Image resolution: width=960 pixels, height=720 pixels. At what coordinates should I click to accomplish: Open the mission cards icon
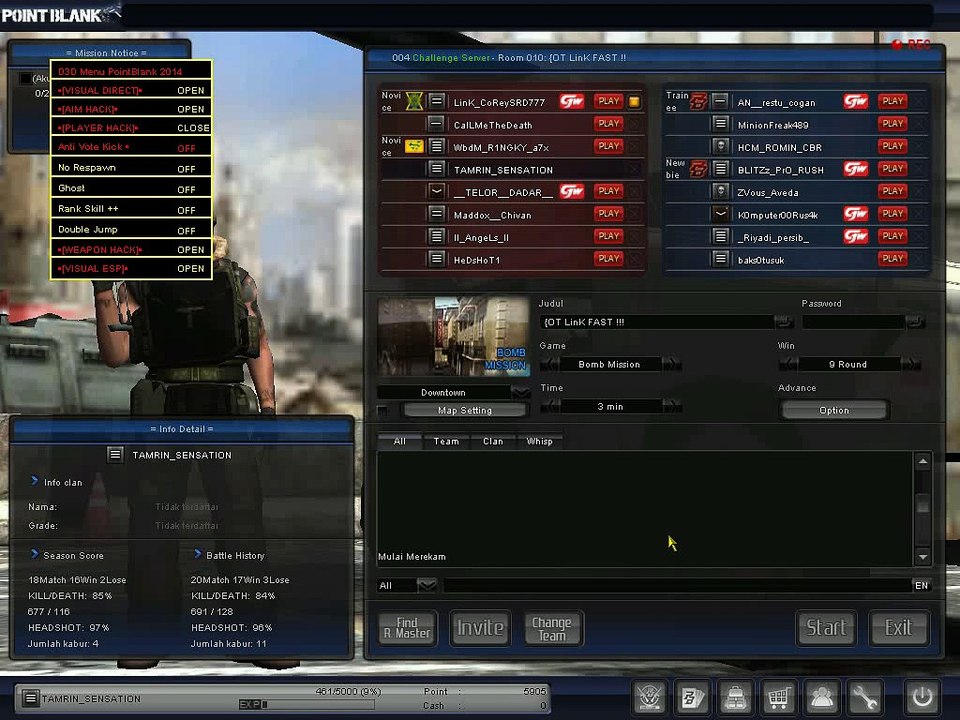[692, 697]
